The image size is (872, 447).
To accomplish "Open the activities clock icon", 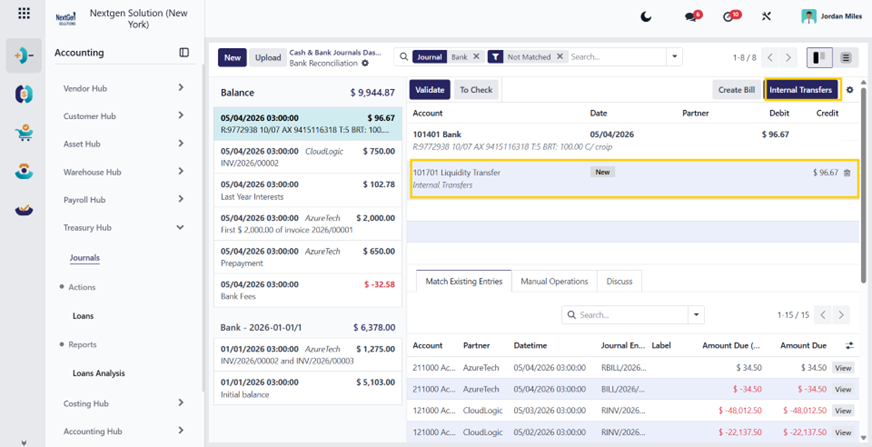I will 730,16.
